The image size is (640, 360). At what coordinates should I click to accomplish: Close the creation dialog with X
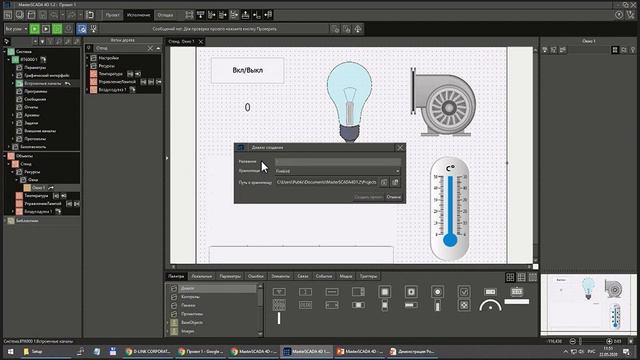pyautogui.click(x=400, y=148)
